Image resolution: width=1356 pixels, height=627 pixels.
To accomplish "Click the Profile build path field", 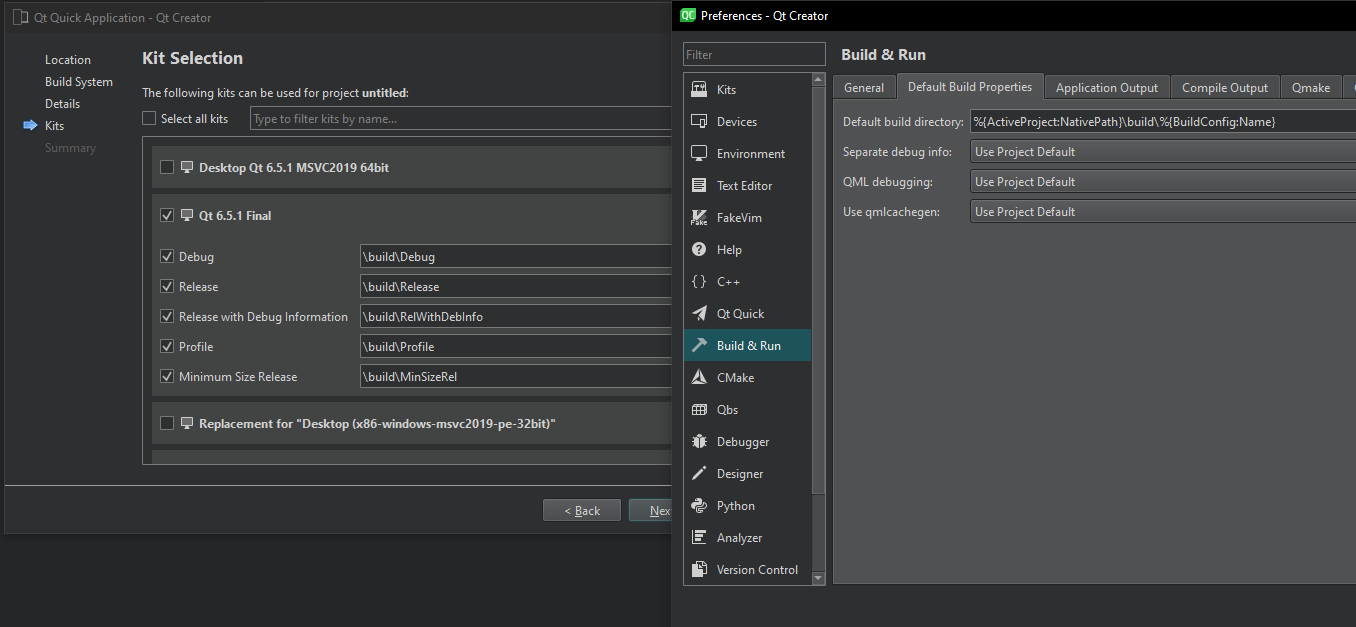I will [x=516, y=346].
